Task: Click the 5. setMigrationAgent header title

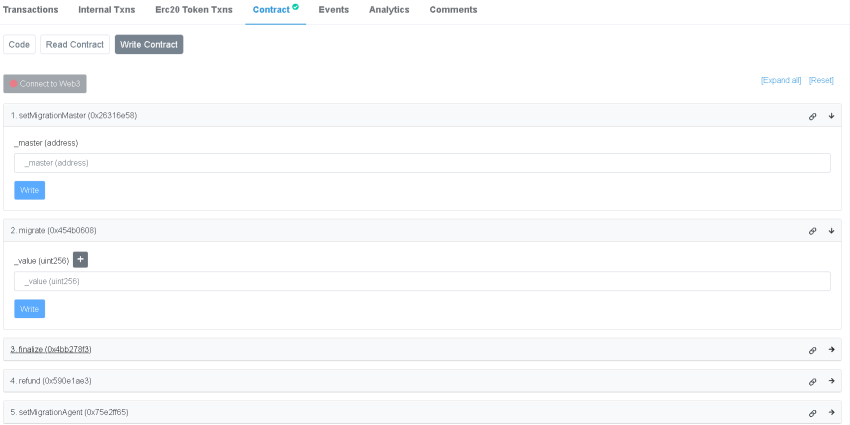Action: [x=69, y=413]
